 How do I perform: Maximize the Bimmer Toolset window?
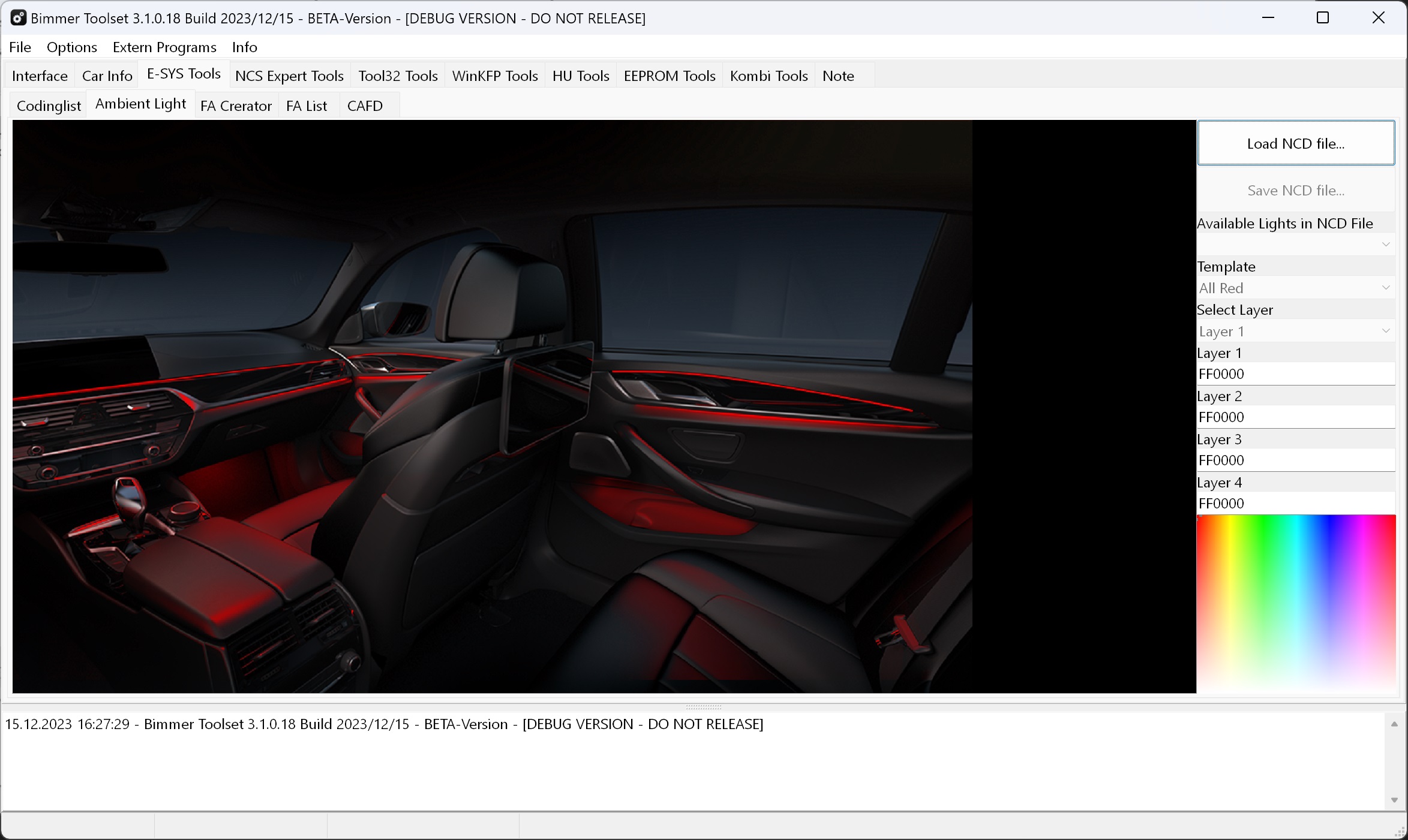[x=1323, y=18]
